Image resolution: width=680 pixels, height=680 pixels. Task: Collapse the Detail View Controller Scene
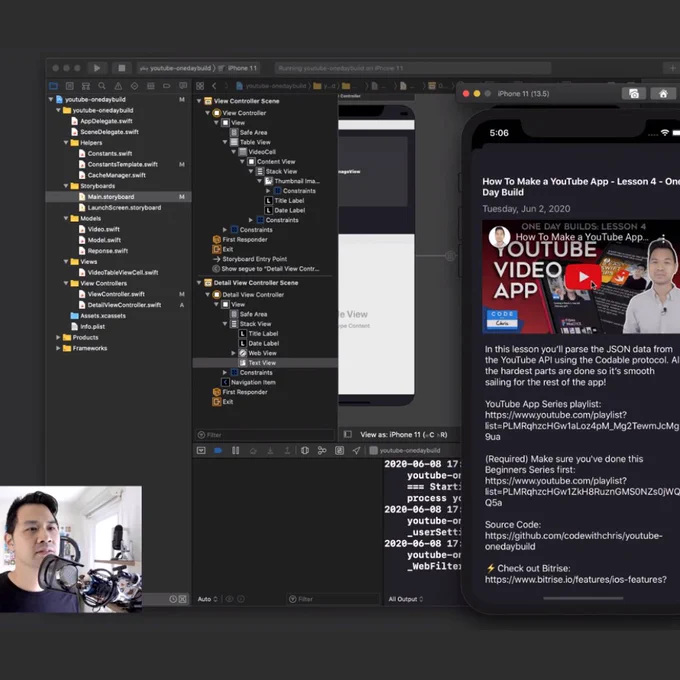pos(199,283)
